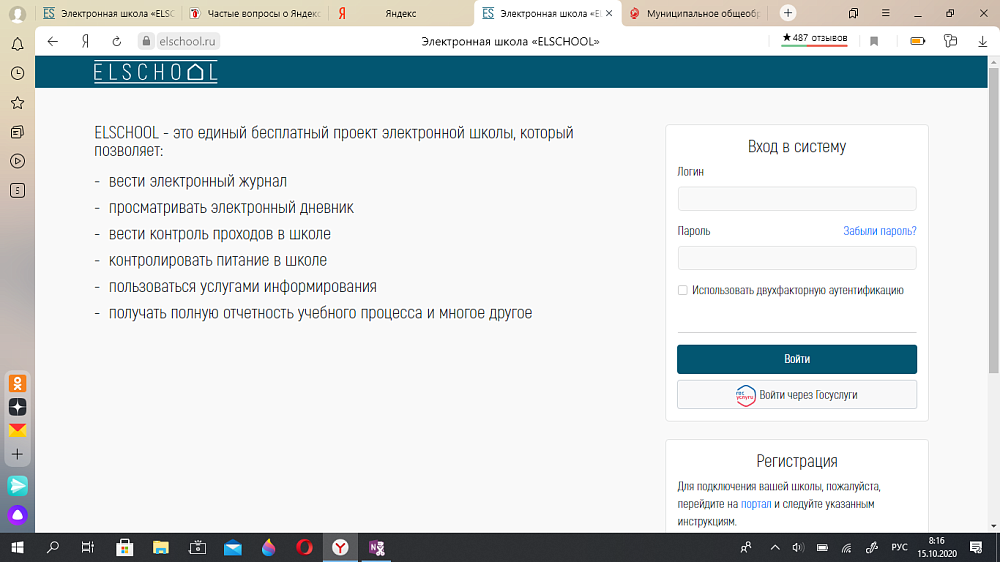This screenshot has height=562, width=1000.
Task: Open Odnoklassniki shortcut in sidebar
Action: click(17, 383)
